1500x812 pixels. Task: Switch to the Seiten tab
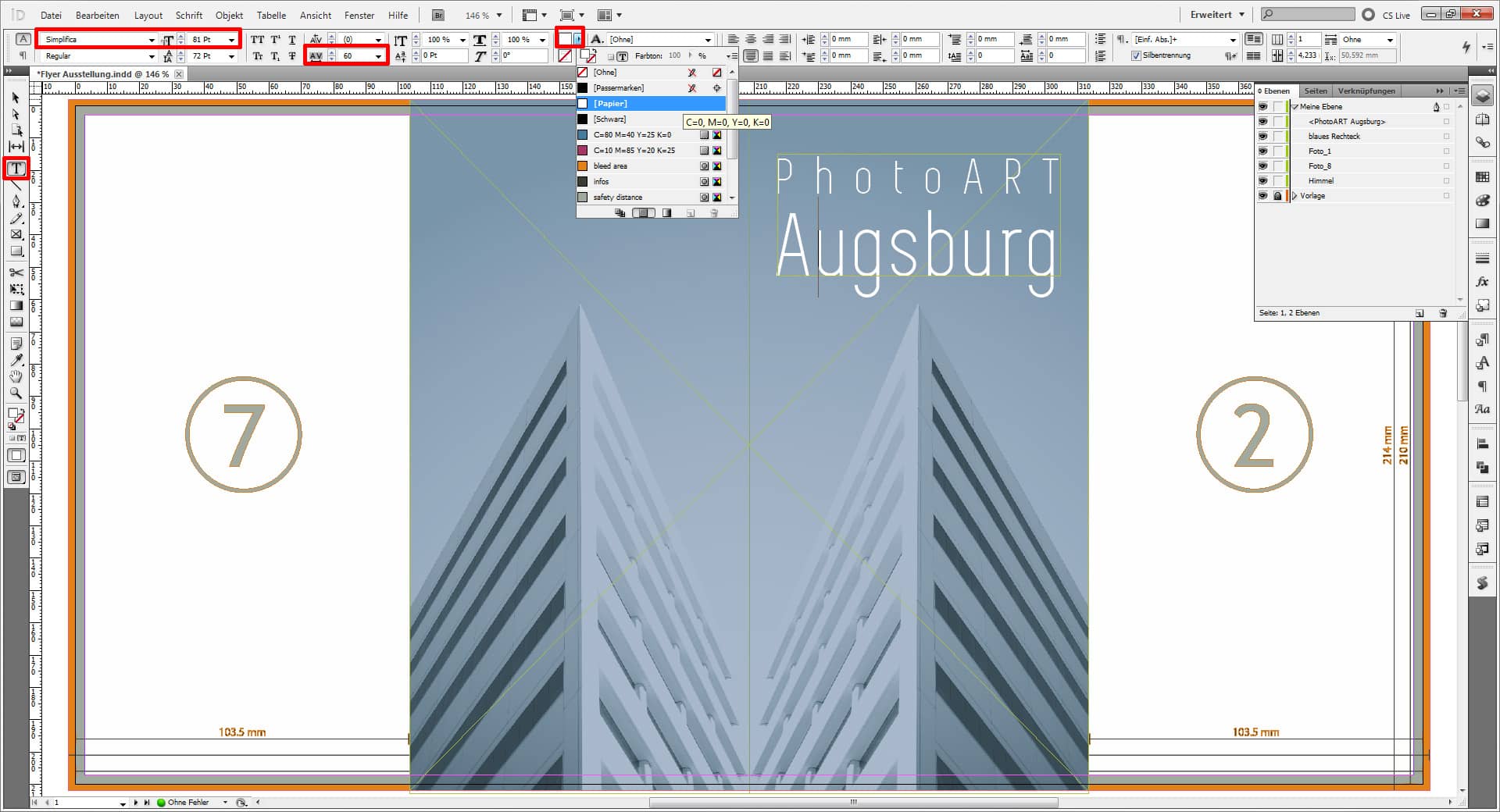click(1316, 91)
